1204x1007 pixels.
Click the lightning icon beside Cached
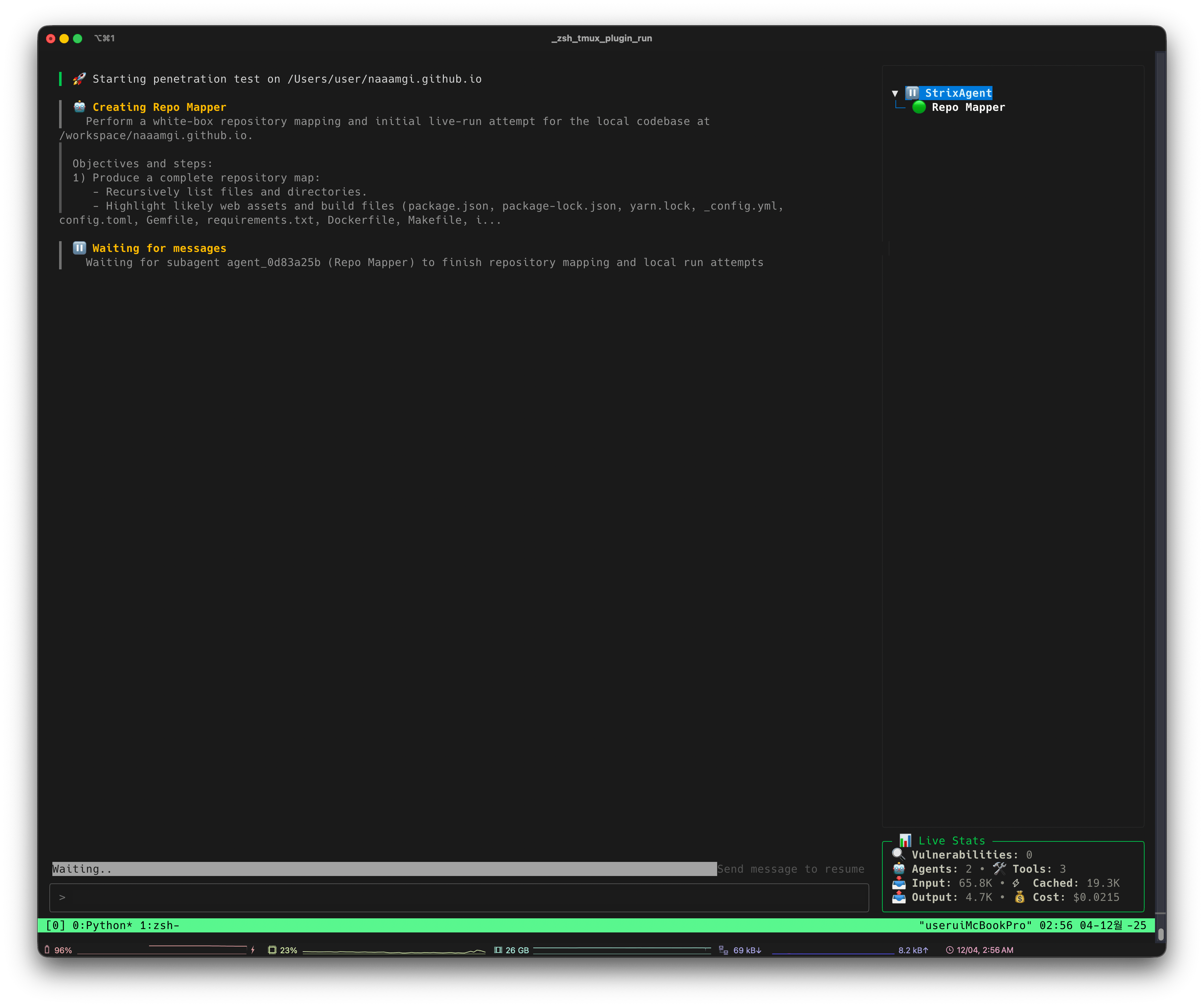[x=1016, y=883]
